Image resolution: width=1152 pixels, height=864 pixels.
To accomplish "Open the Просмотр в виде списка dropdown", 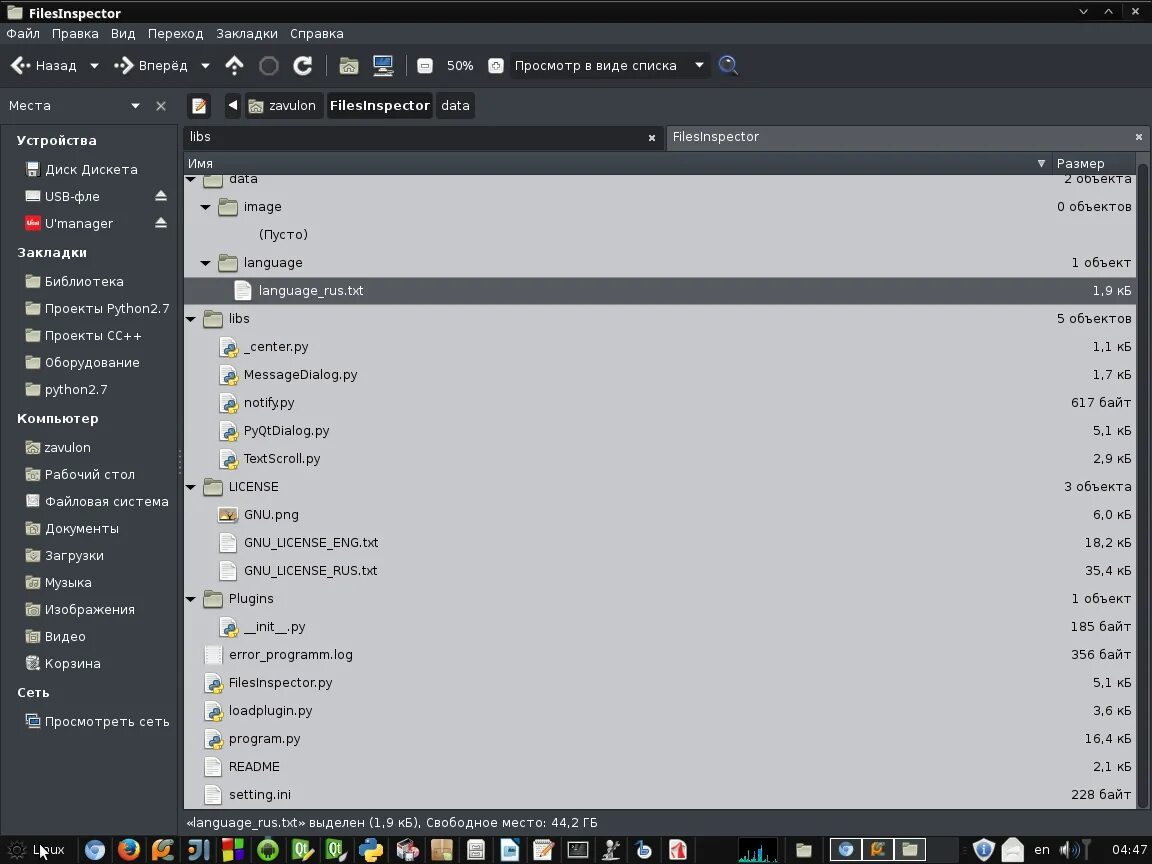I will [x=609, y=65].
